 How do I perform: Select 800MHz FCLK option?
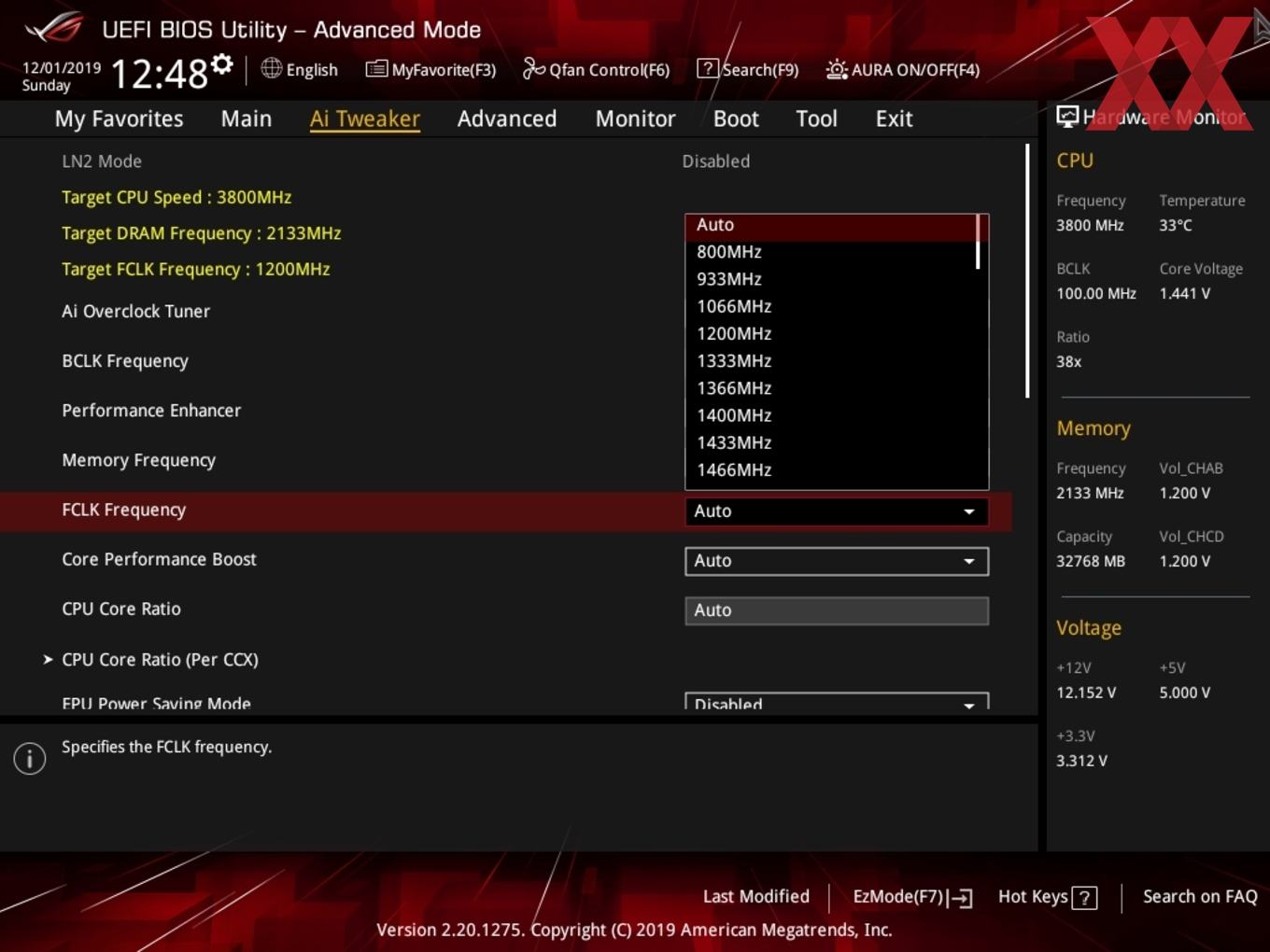coord(830,252)
